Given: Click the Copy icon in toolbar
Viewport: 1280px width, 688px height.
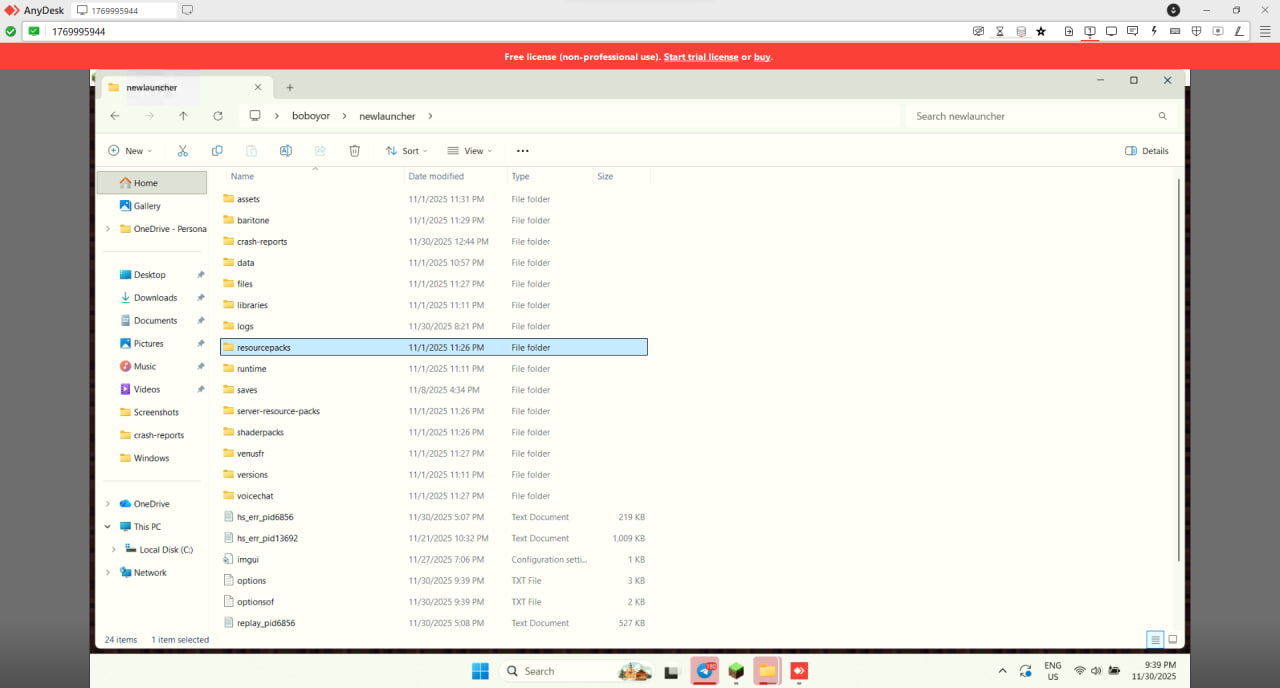Looking at the screenshot, I should point(217,151).
